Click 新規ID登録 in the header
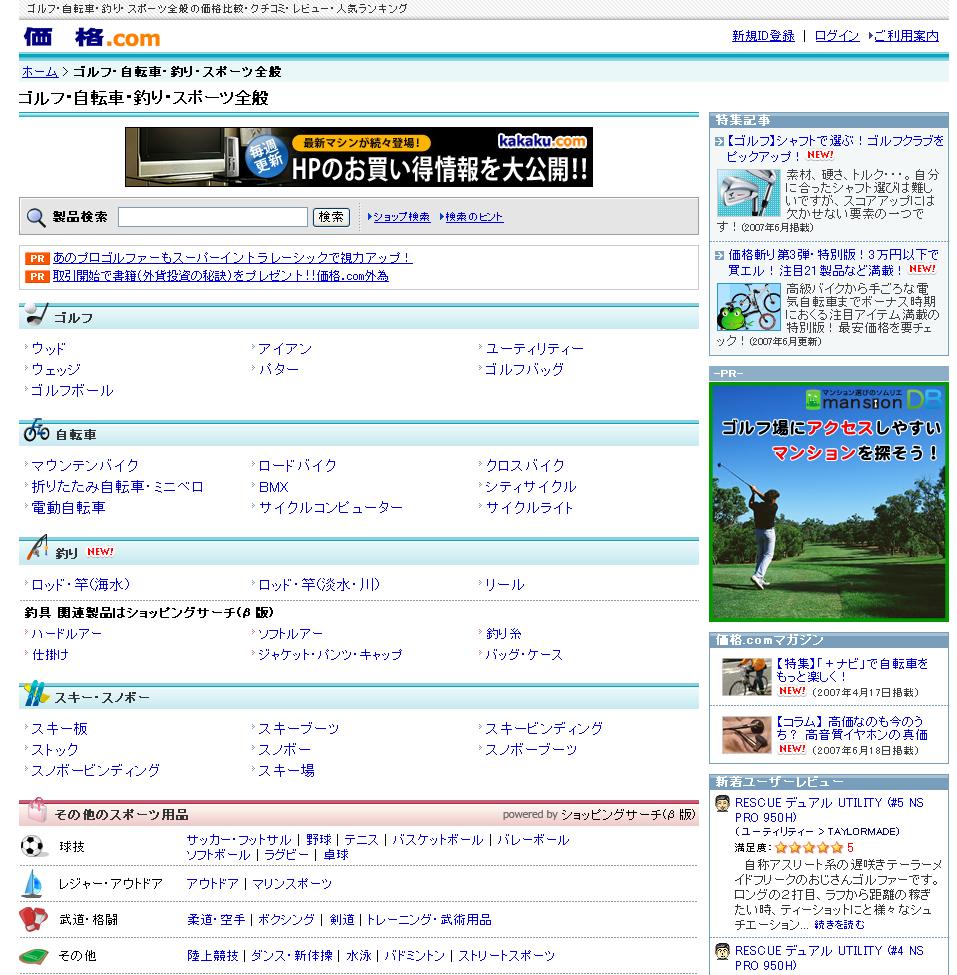The image size is (957, 975). click(763, 36)
